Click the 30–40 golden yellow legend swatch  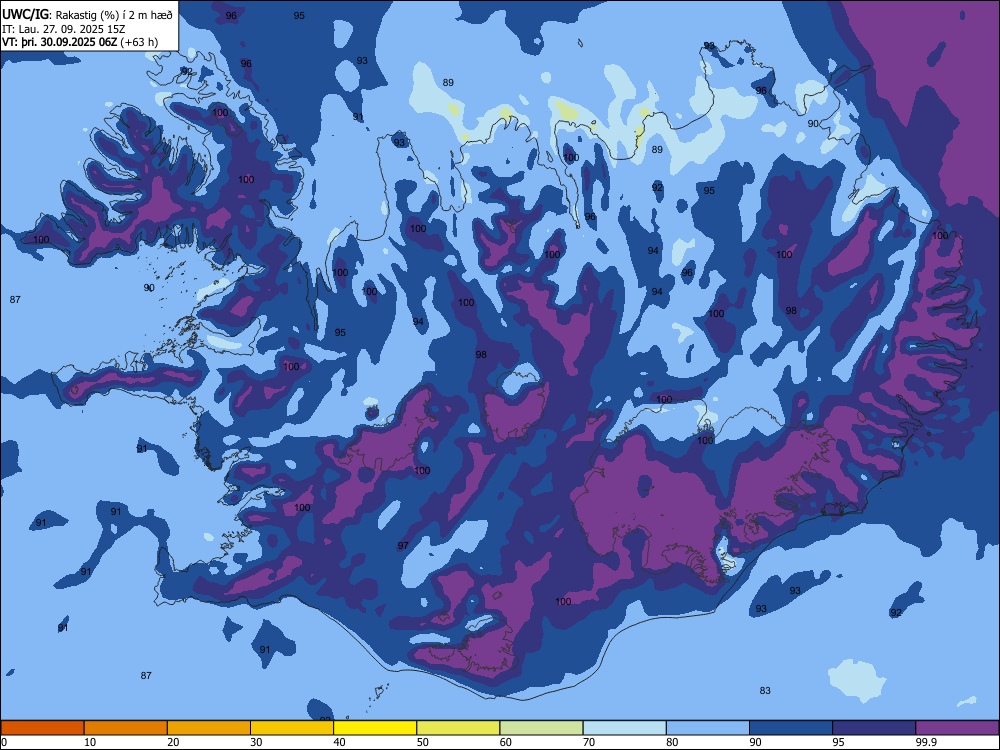coord(292,728)
